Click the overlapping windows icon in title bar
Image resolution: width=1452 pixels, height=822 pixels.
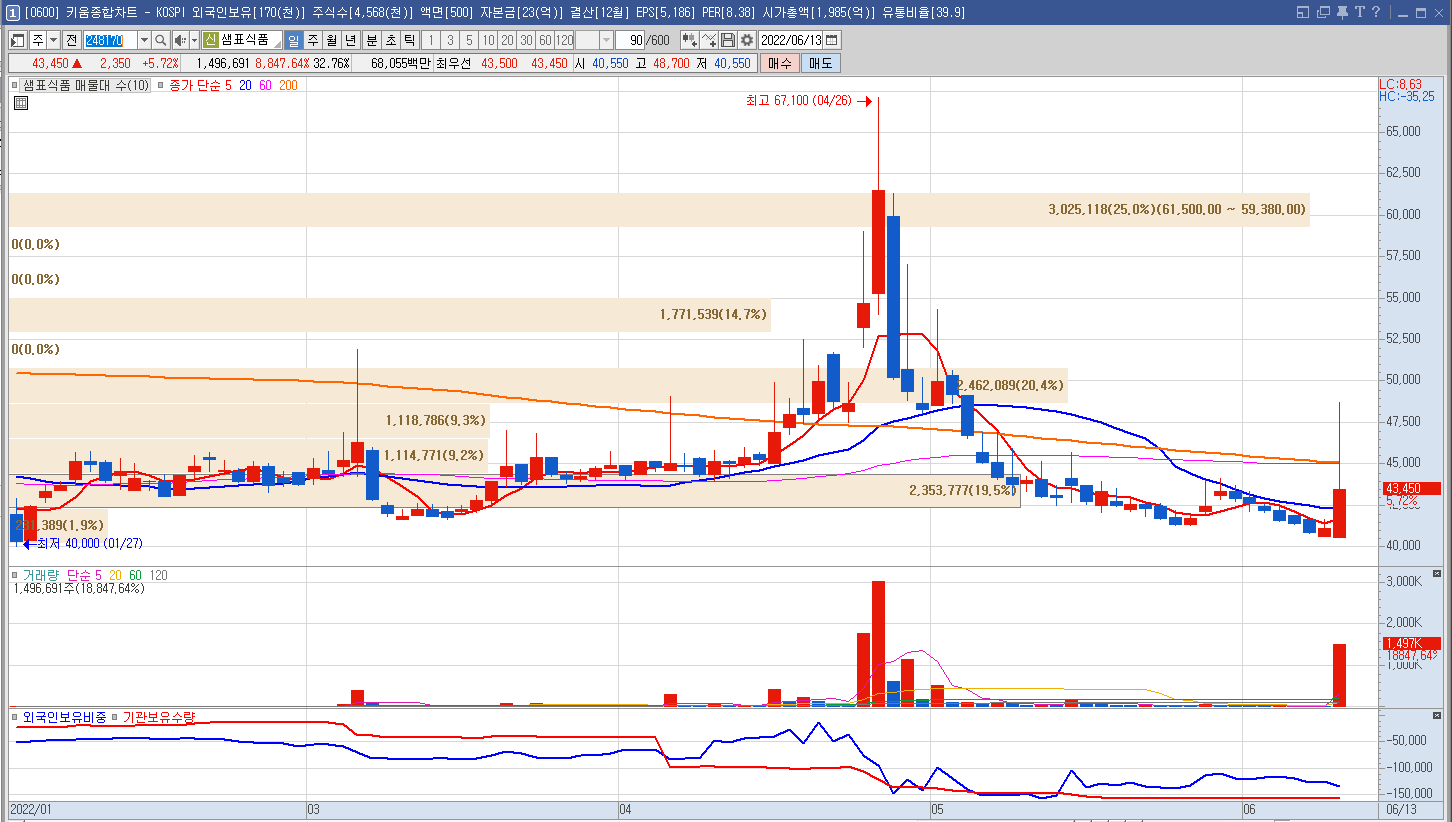pyautogui.click(x=1323, y=12)
